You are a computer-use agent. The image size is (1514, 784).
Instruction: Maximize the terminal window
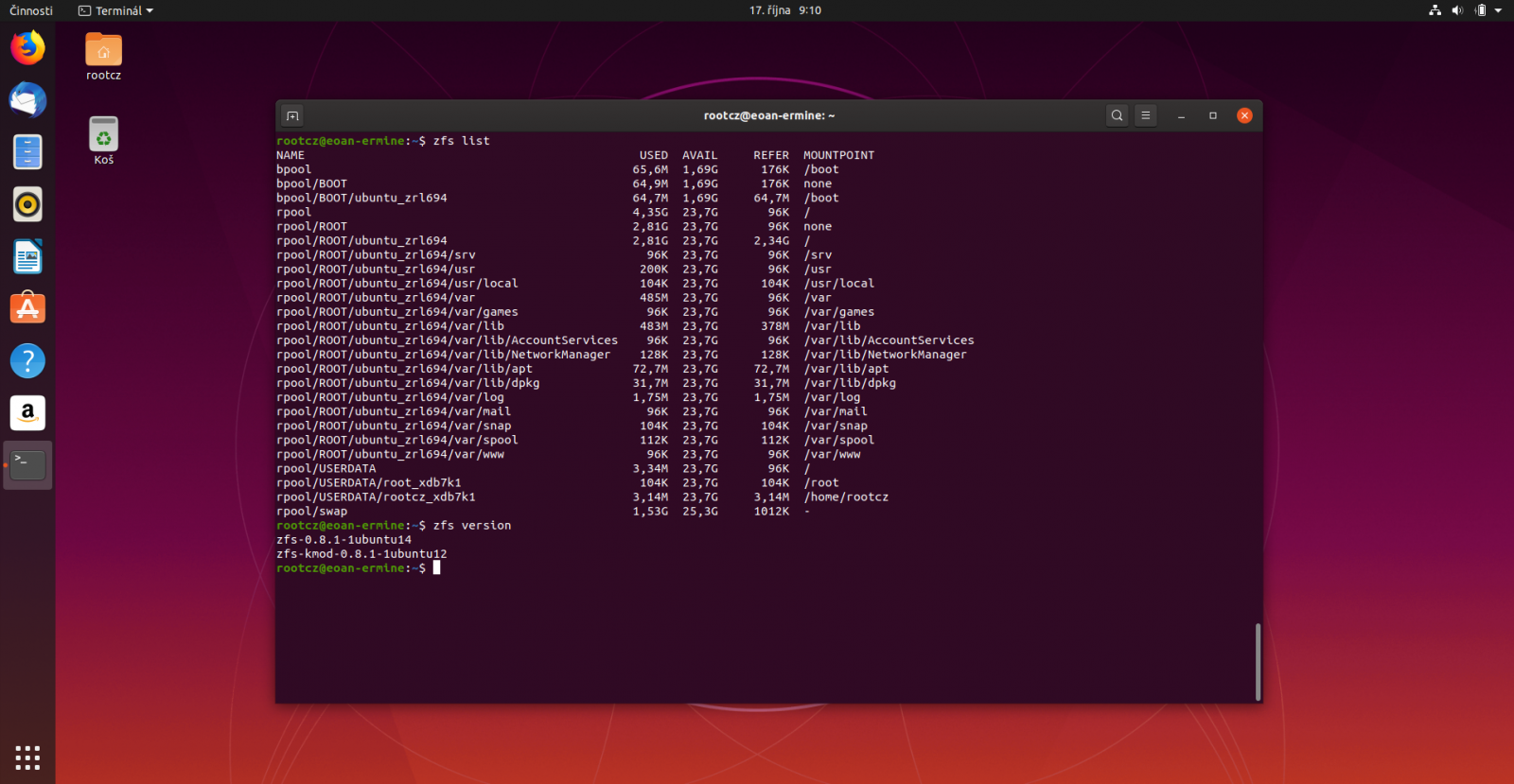click(x=1213, y=115)
